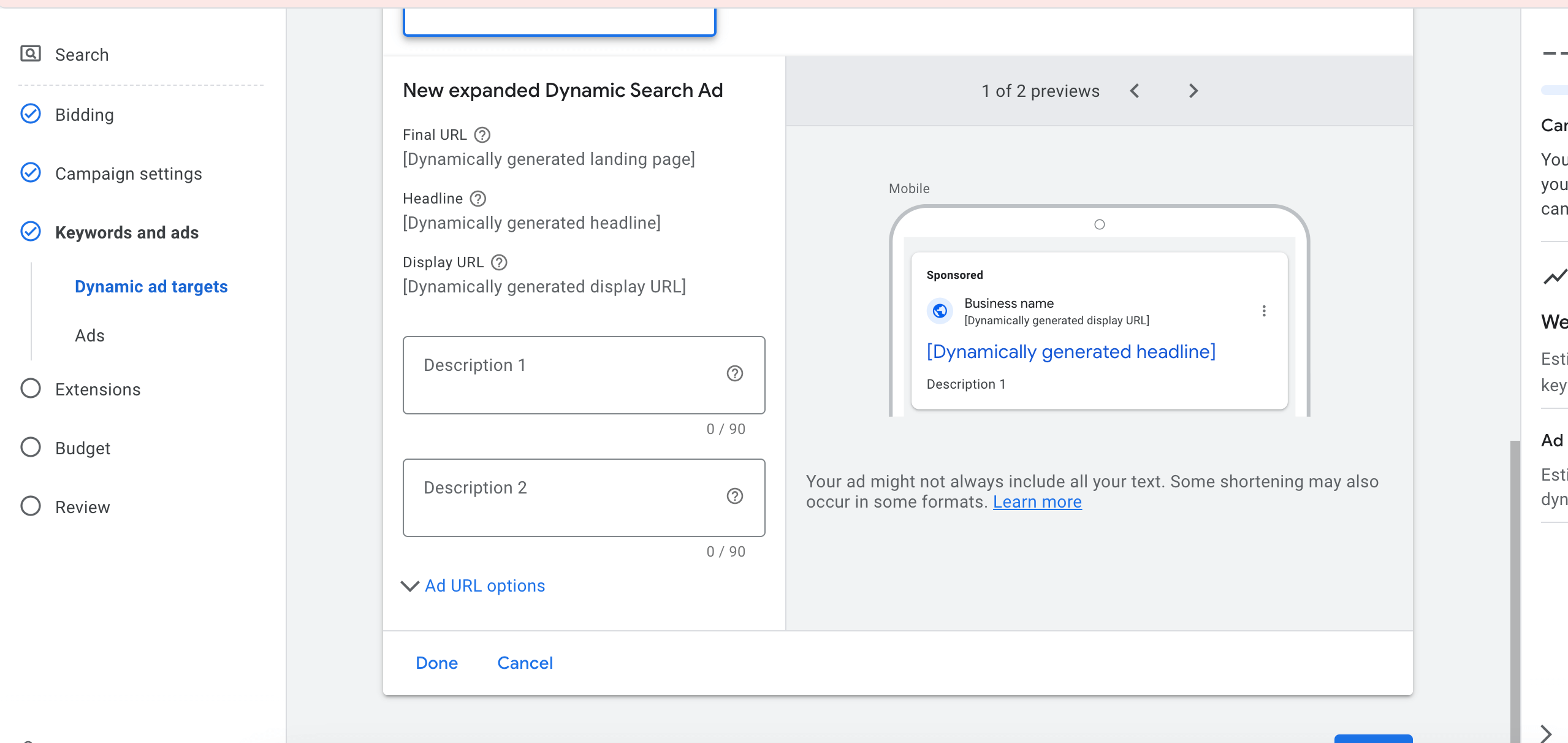The height and width of the screenshot is (743, 1568).
Task: Click the Search campaign type icon
Action: pyautogui.click(x=31, y=54)
